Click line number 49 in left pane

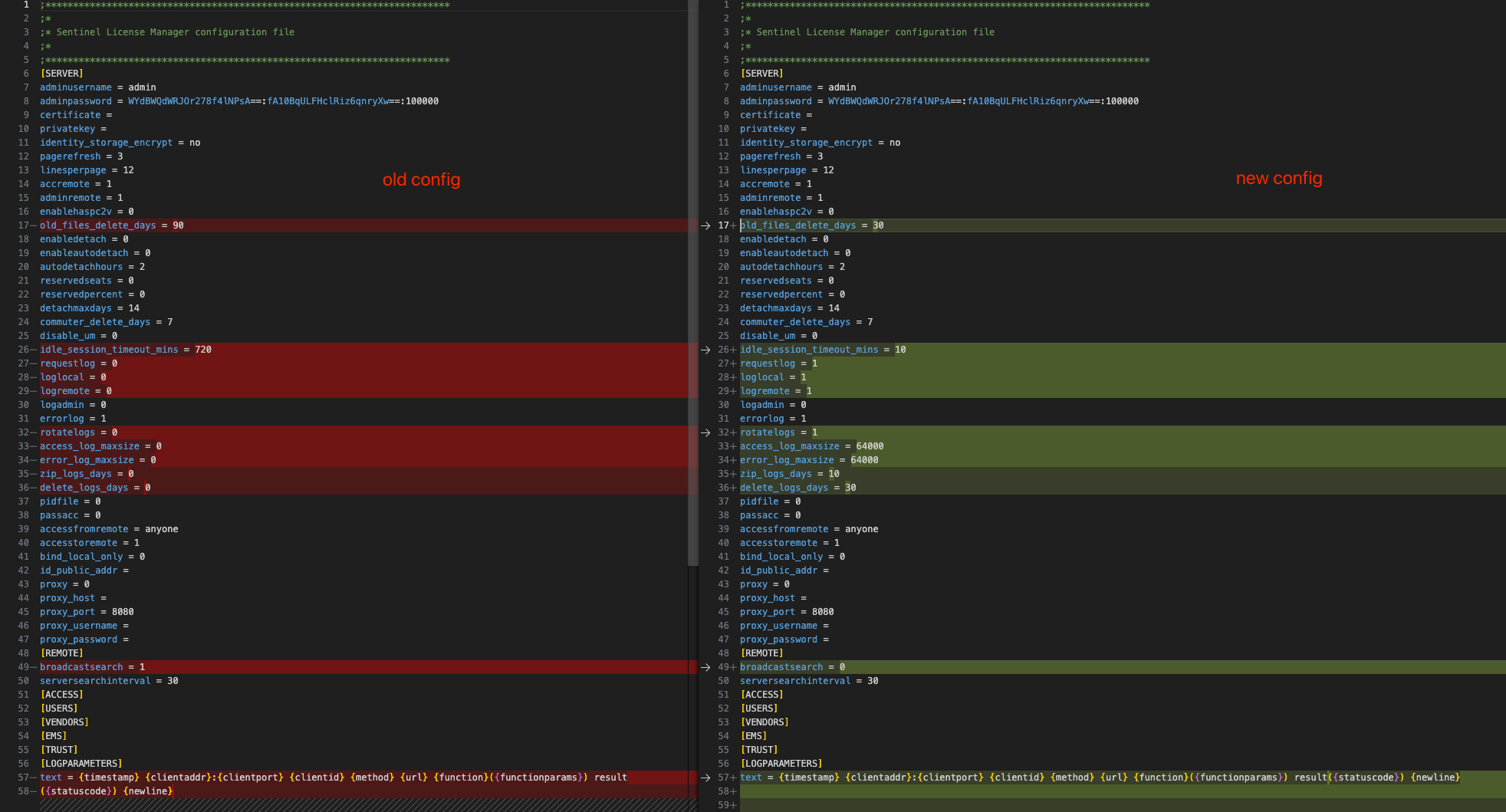23,667
